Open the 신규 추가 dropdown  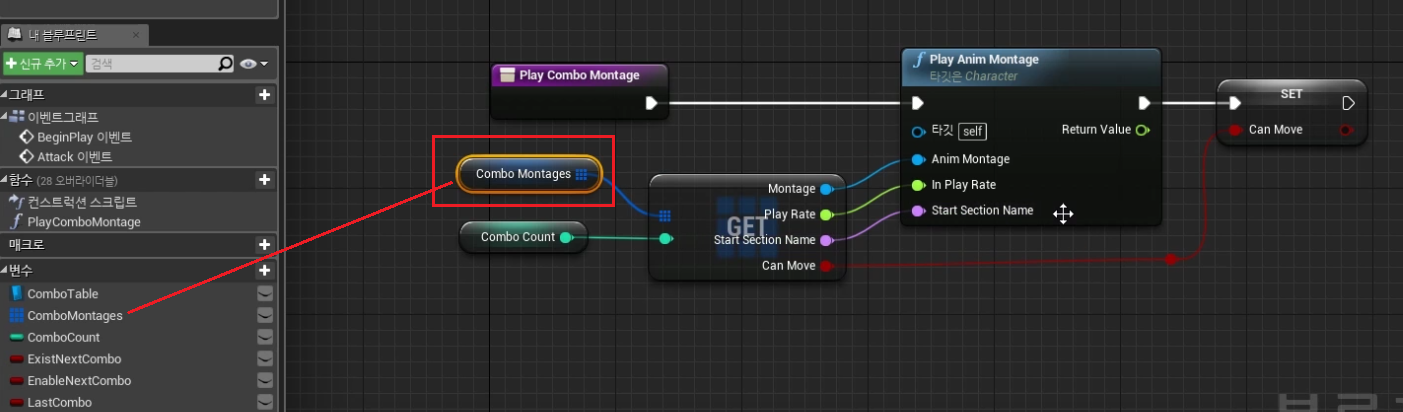(42, 64)
